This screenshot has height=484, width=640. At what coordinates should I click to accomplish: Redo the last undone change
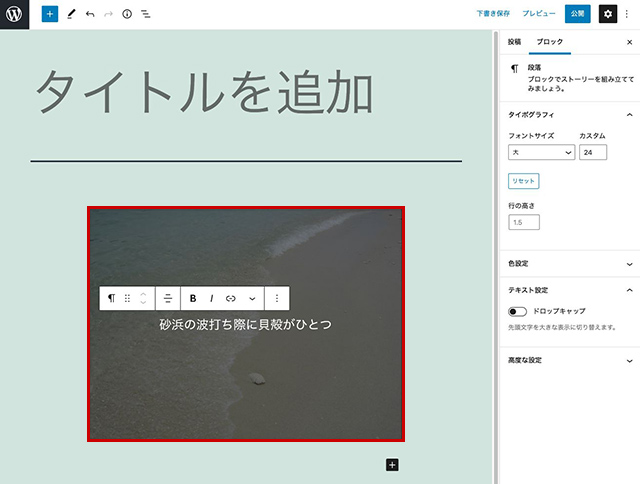tap(108, 14)
